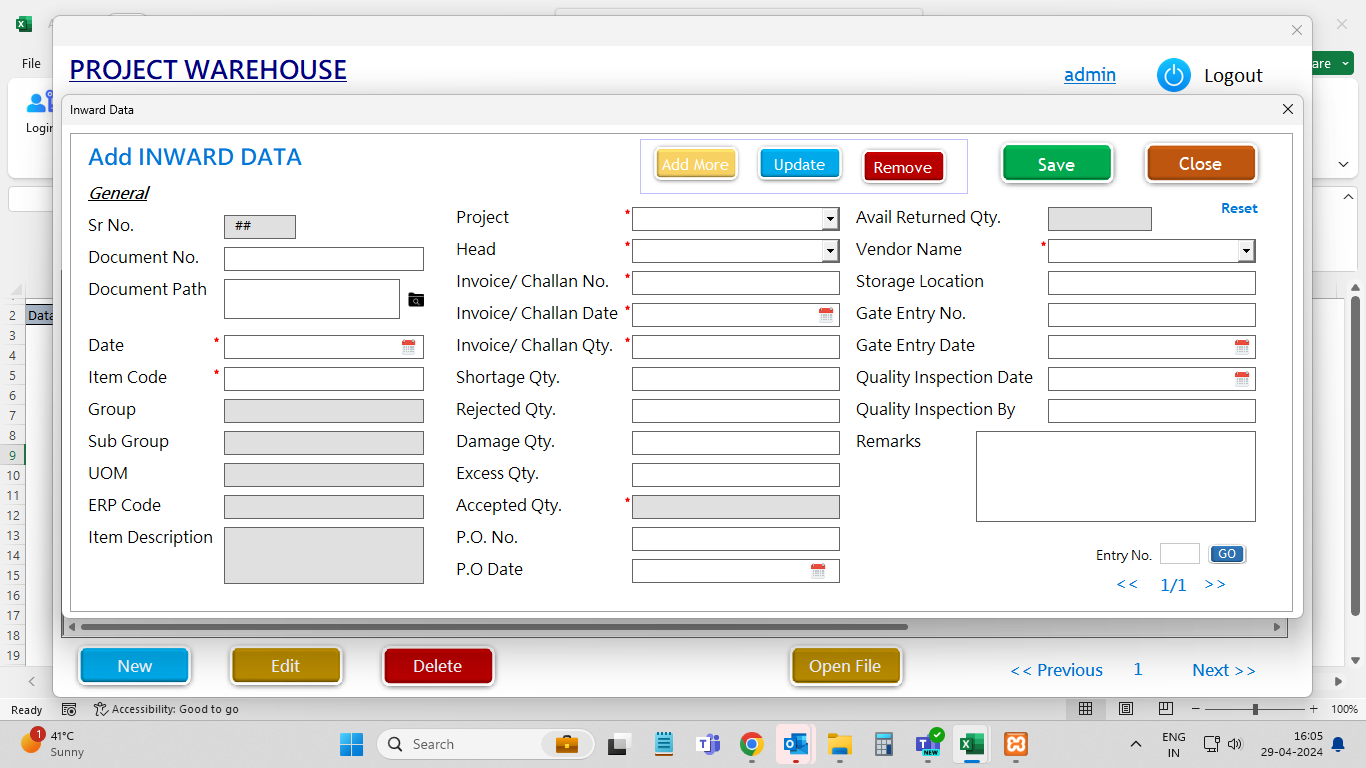This screenshot has height=768, width=1366.
Task: Click the GO button beside Entry No.
Action: click(1227, 554)
